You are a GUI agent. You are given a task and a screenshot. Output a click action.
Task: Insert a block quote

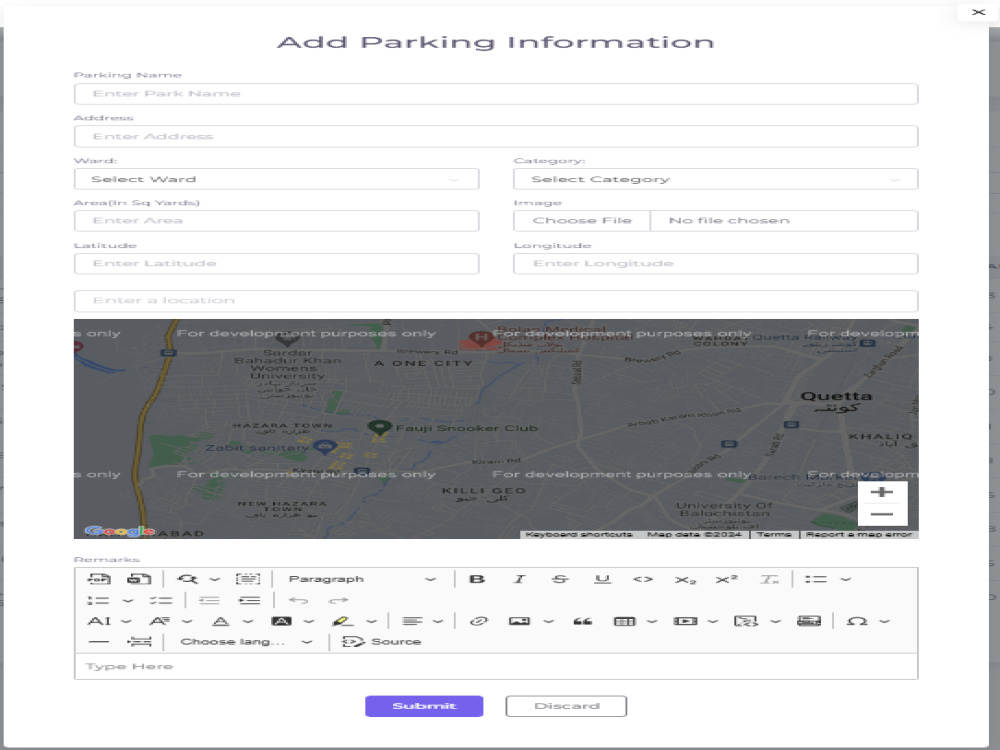click(582, 621)
